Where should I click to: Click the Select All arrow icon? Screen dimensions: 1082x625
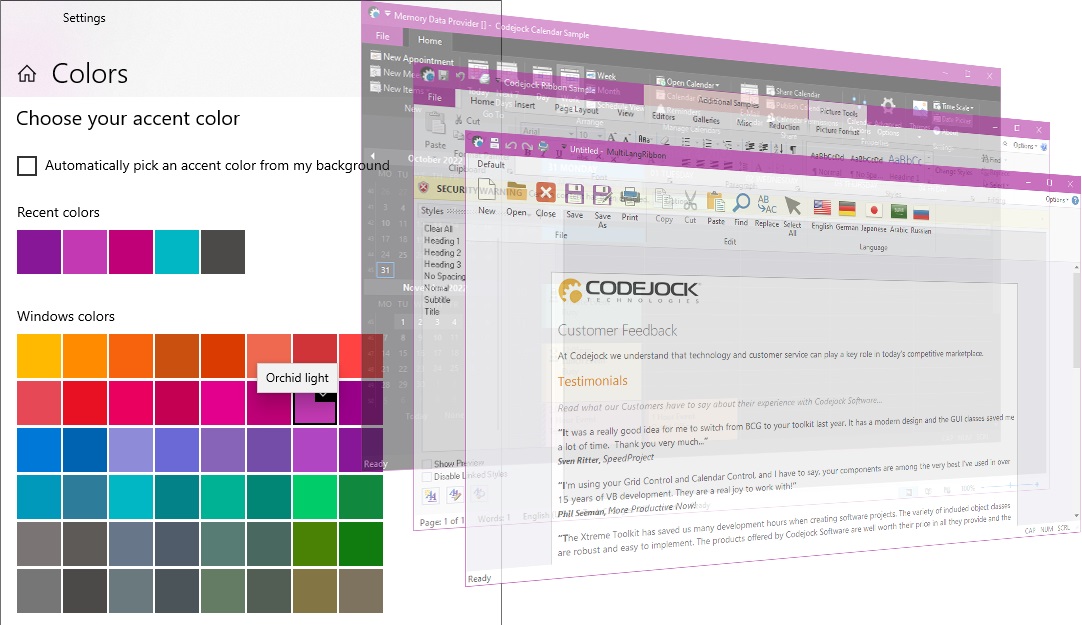click(793, 206)
